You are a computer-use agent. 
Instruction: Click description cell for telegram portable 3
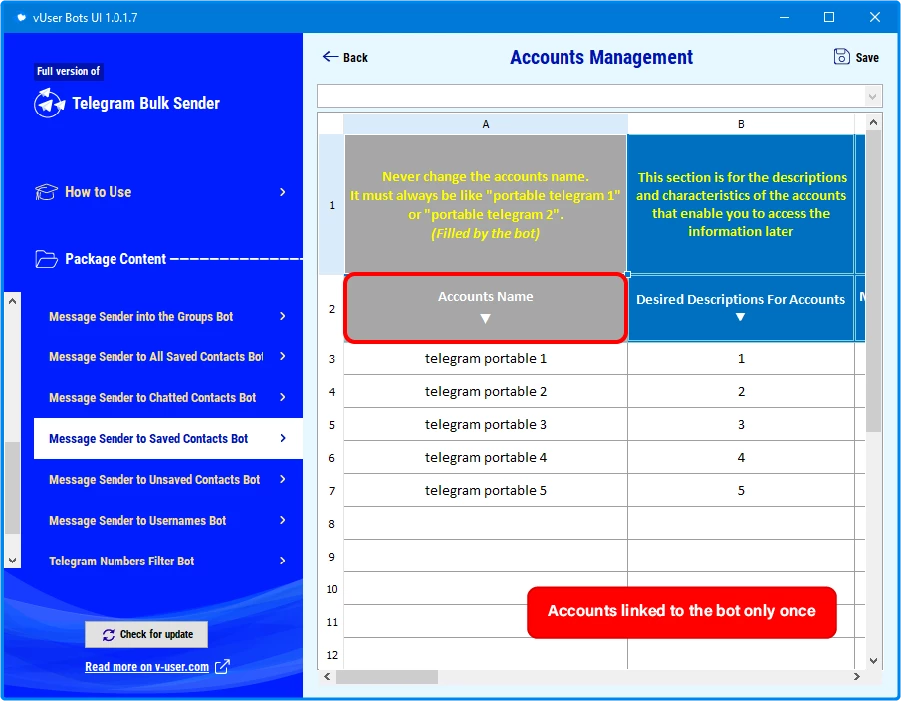click(x=741, y=425)
